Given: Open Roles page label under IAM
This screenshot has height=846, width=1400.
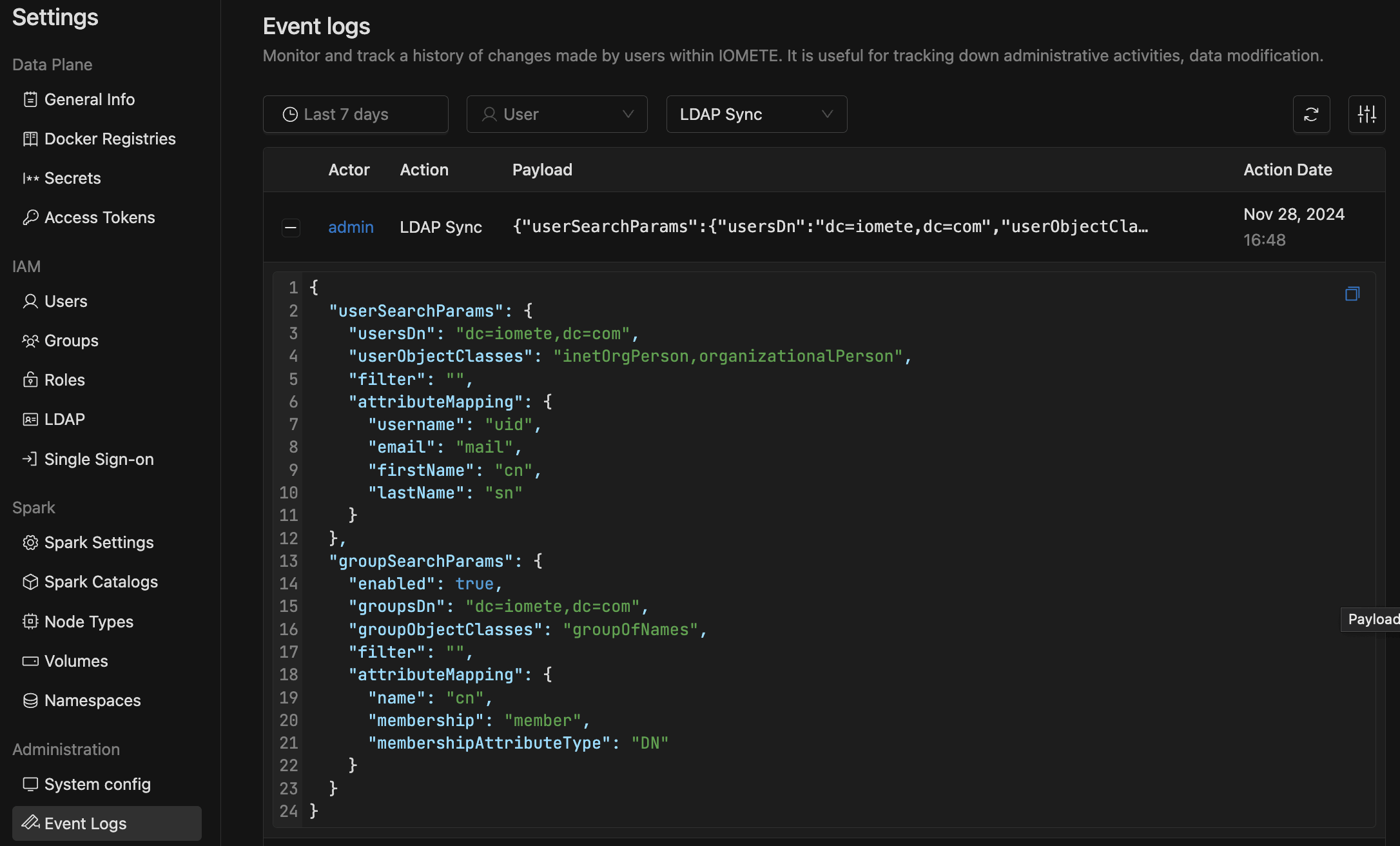Looking at the screenshot, I should pyautogui.click(x=64, y=380).
